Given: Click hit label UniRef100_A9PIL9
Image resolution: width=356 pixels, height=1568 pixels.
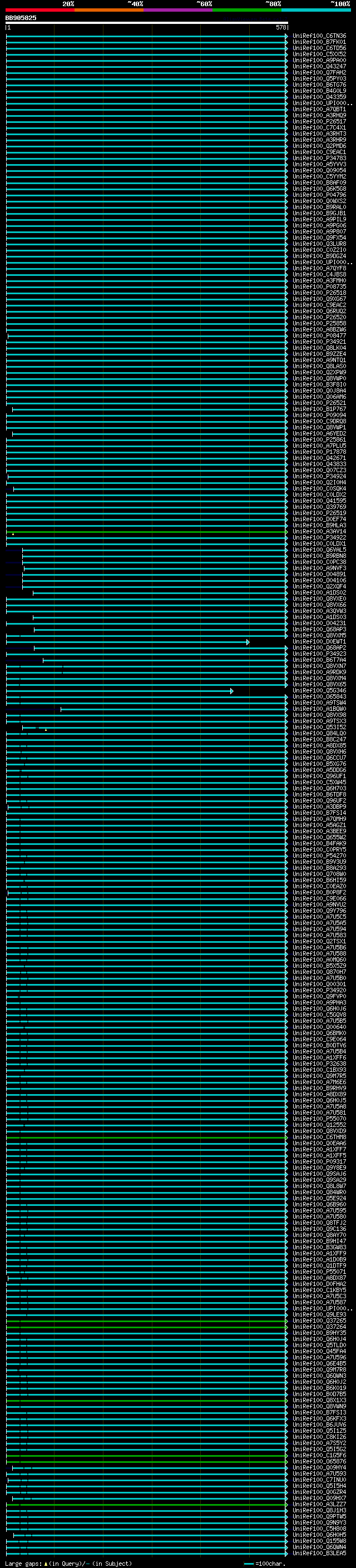Looking at the screenshot, I should pyautogui.click(x=319, y=219).
